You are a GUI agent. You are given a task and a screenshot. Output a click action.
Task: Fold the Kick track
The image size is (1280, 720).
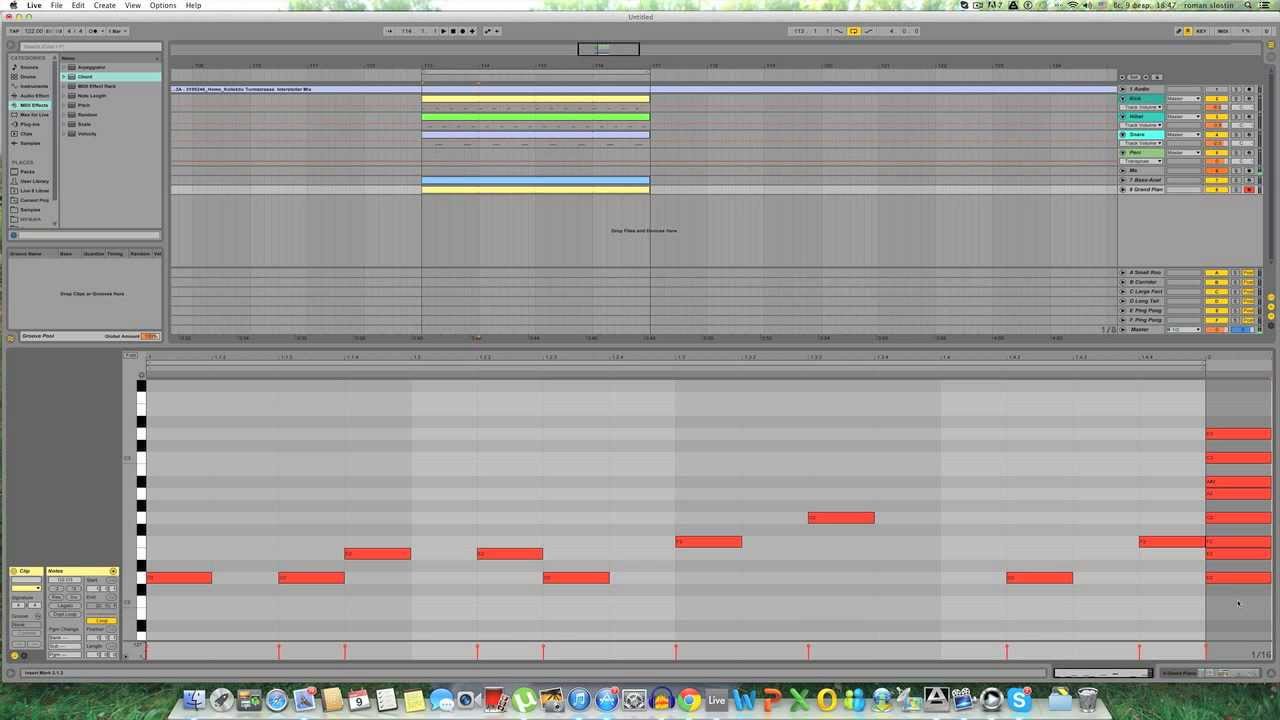(1122, 99)
